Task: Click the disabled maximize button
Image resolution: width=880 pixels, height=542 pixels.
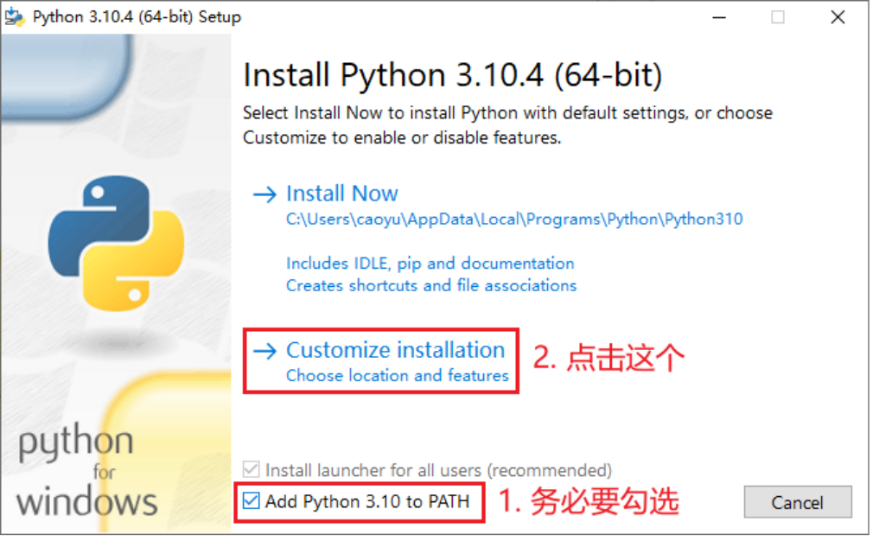Action: pos(778,17)
